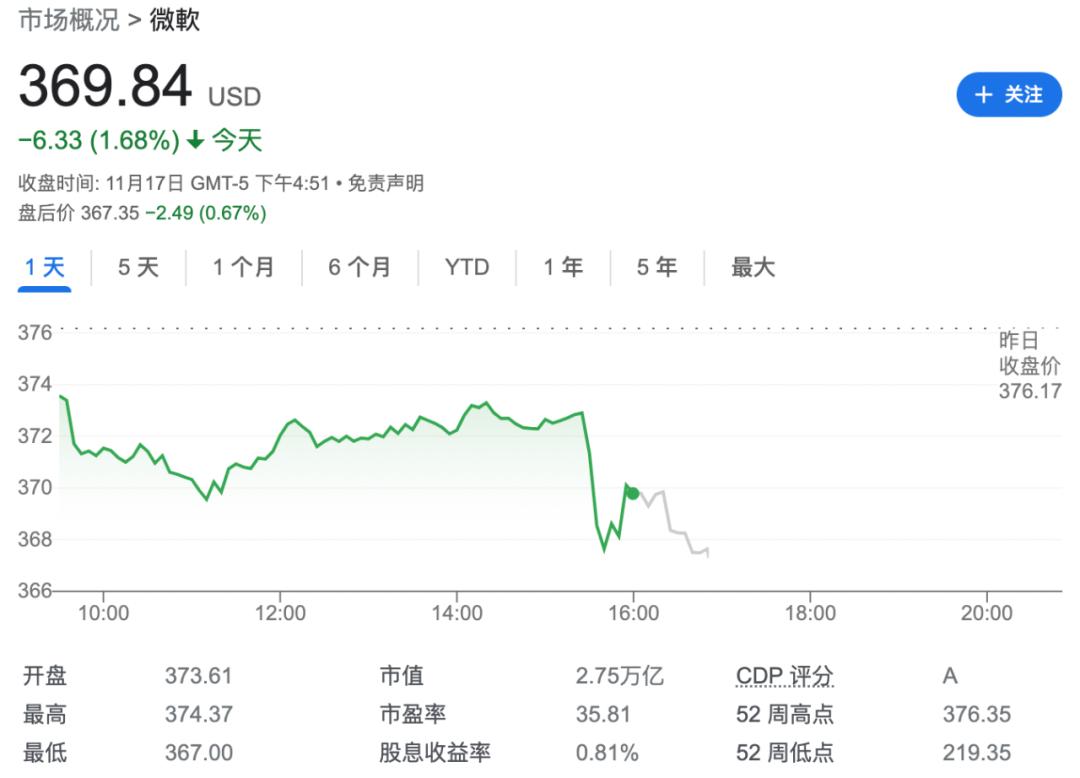The image size is (1080, 778).
Task: Switch chart to YTD
Action: pos(467,267)
